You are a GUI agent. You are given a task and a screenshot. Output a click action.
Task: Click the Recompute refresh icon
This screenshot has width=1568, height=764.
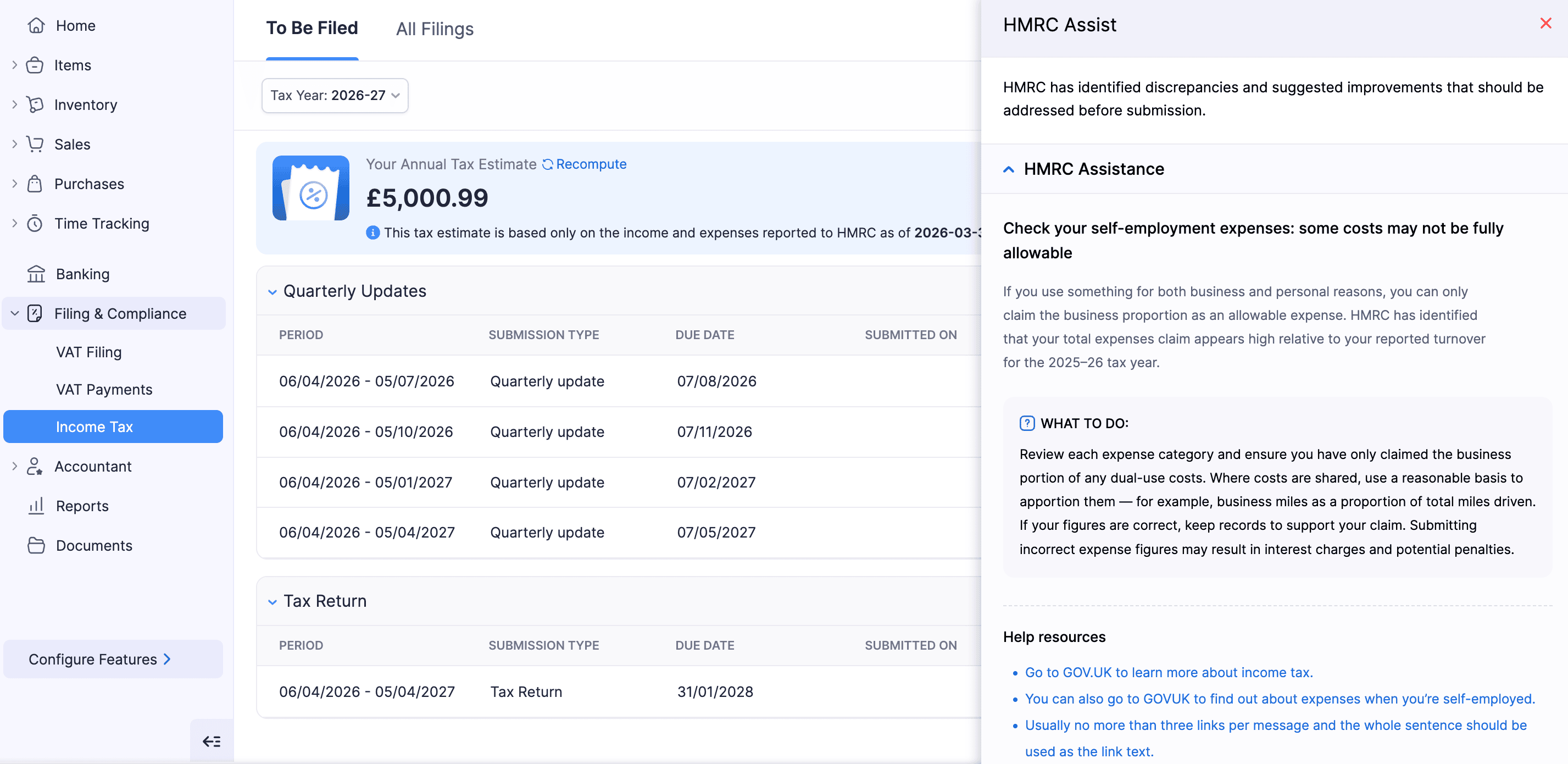(547, 164)
